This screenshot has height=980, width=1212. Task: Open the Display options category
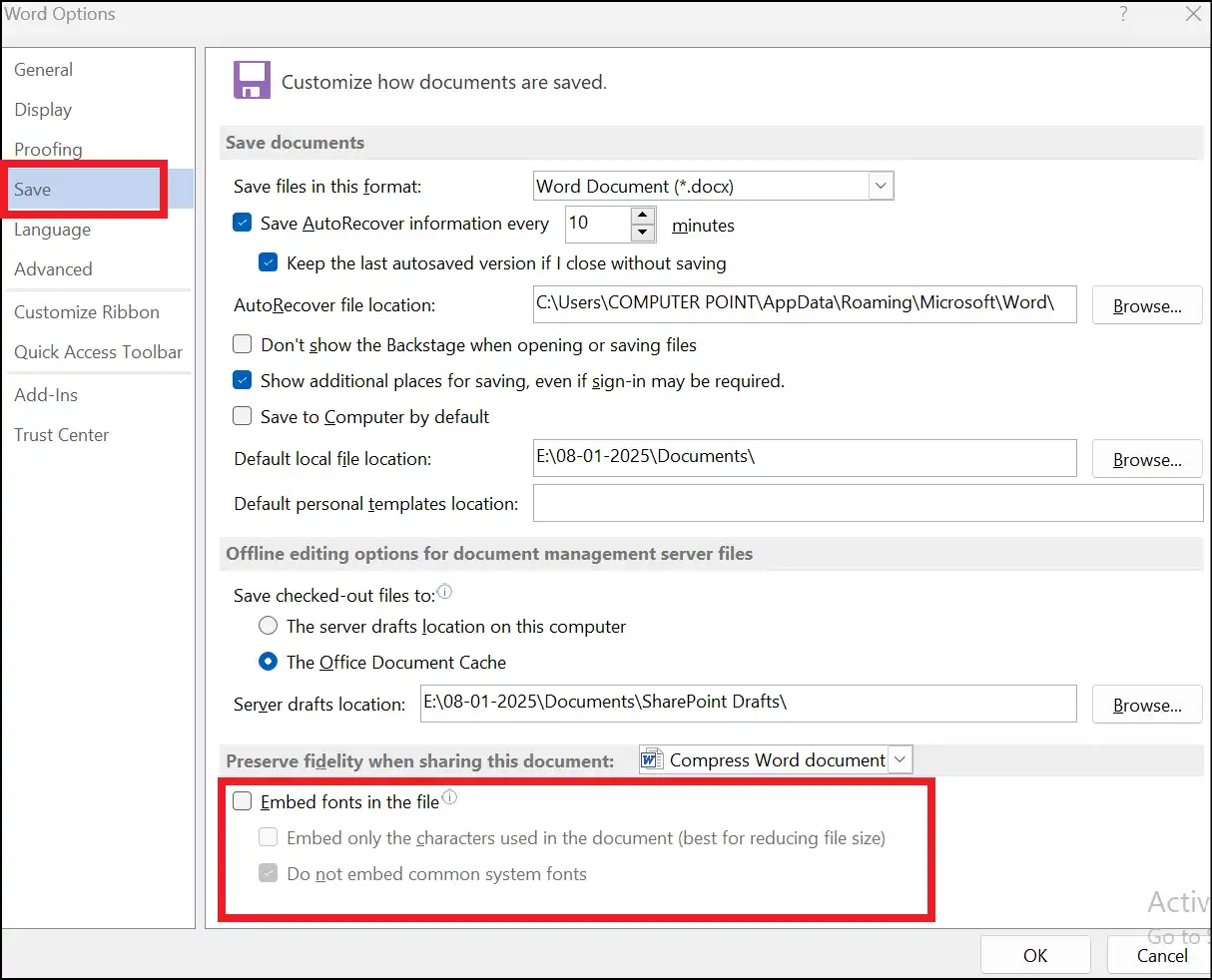coord(43,110)
